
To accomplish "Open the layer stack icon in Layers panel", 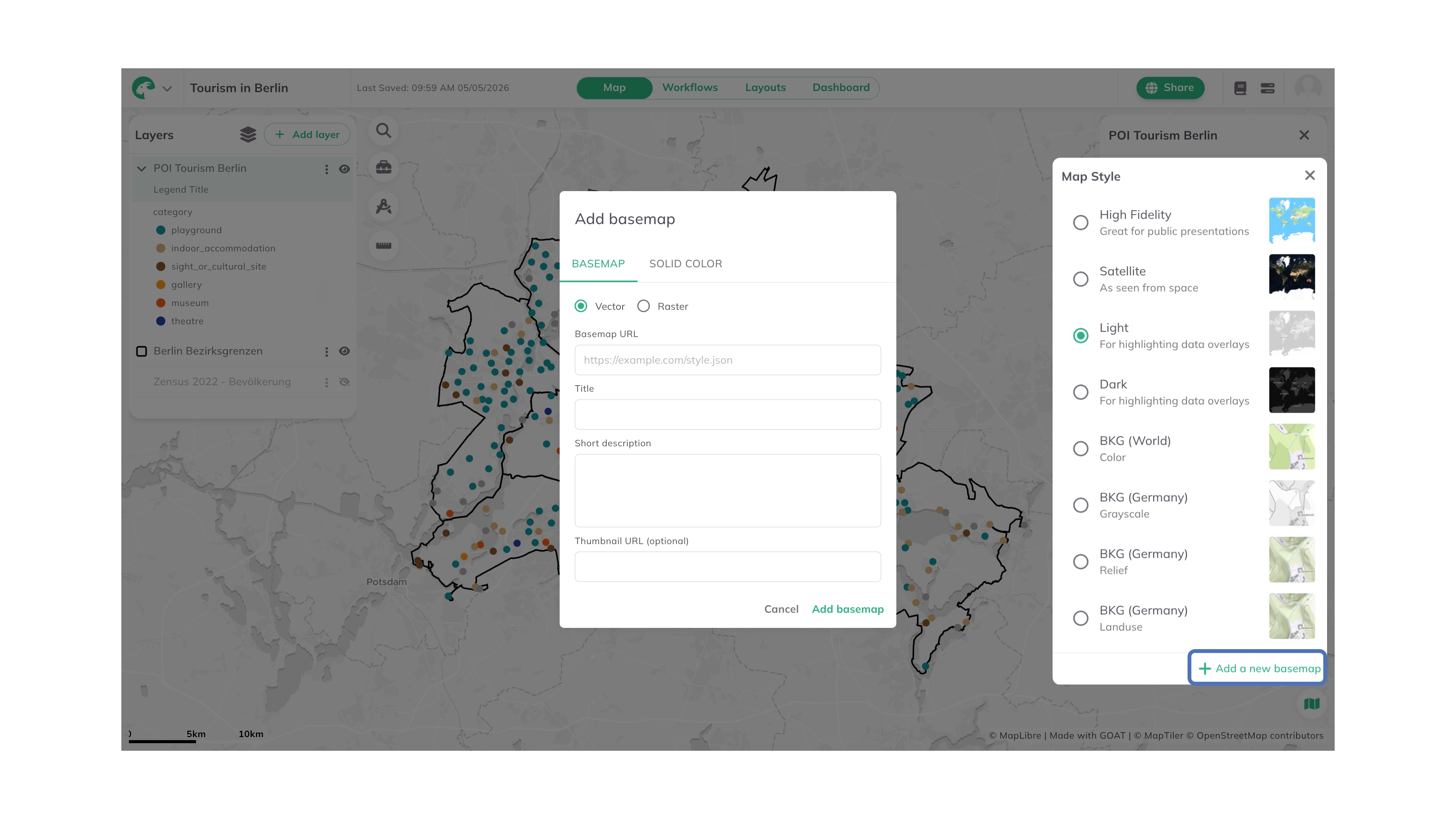I will (248, 135).
